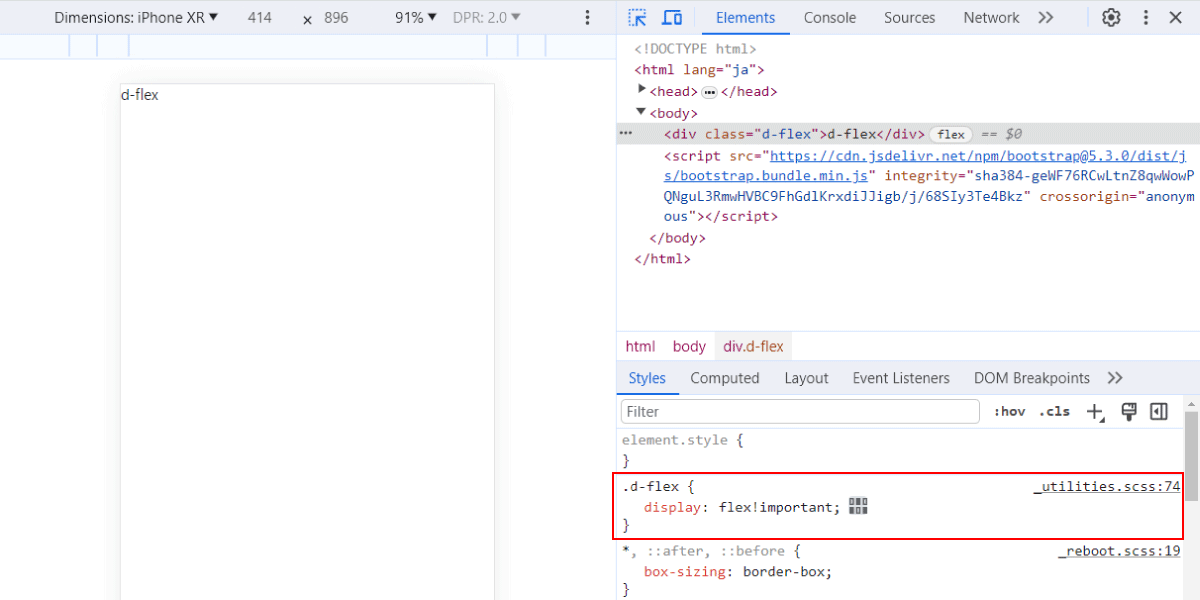
Task: Collapse the body element node
Action: click(x=641, y=112)
